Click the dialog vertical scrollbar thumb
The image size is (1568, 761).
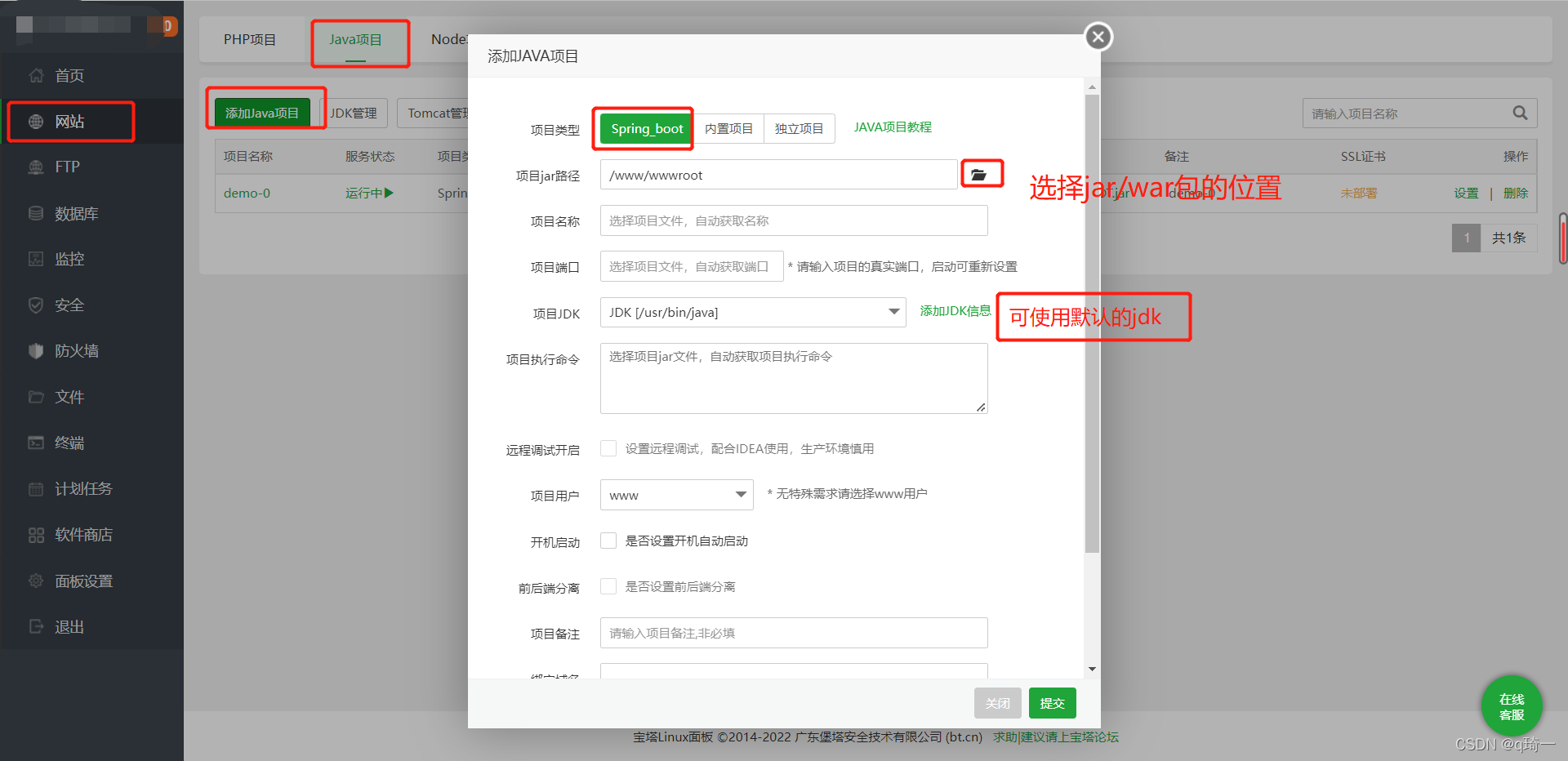(1093, 323)
